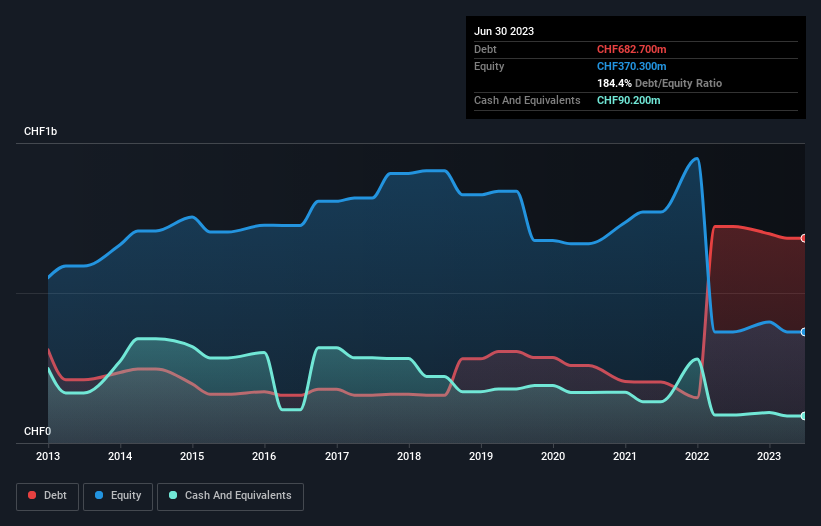Click the Equity row label in tooltip
821x526 pixels.
(489, 66)
